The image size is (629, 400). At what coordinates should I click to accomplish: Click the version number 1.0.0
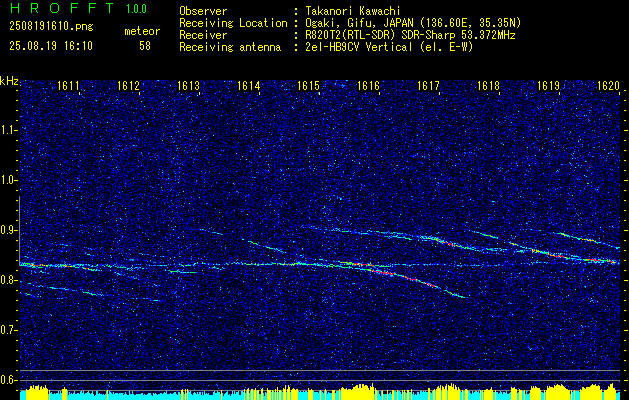point(136,9)
